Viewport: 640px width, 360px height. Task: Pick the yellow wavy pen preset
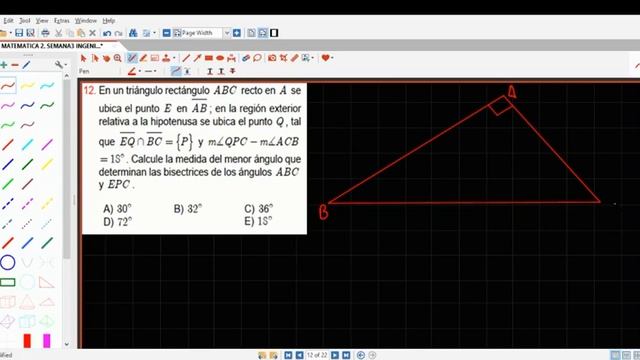pos(27,86)
